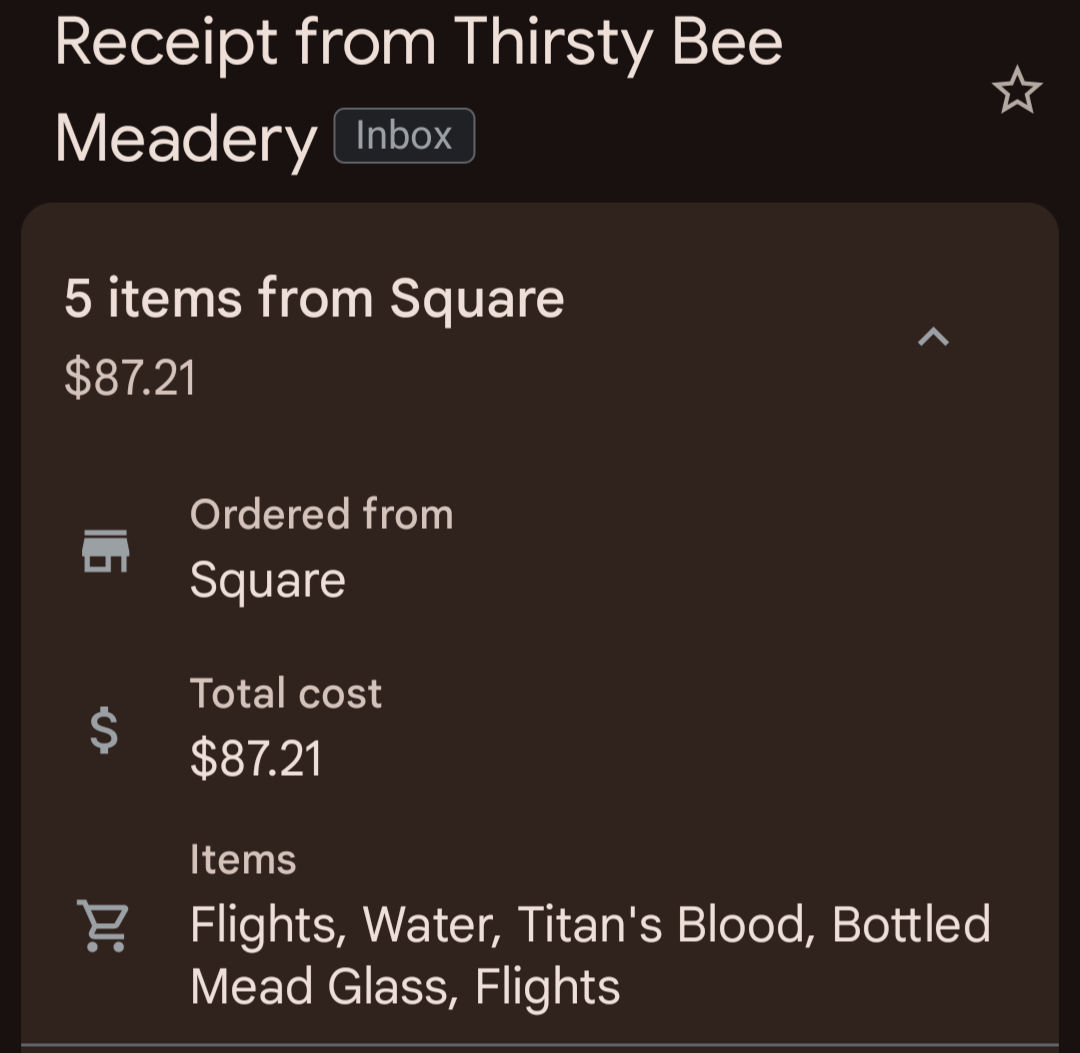Open the 'Square' merchant name
Image resolution: width=1080 pixels, height=1053 pixels.
click(x=267, y=580)
